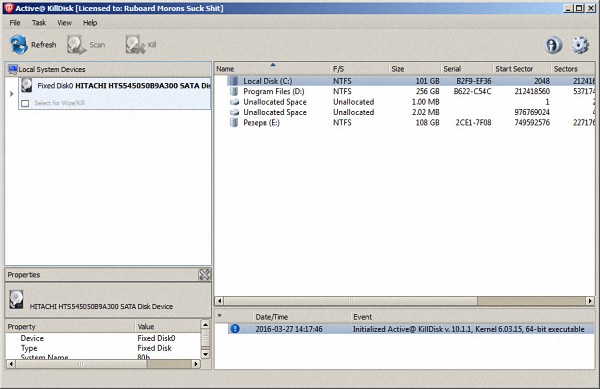Click the 256 GB size cell

point(427,91)
